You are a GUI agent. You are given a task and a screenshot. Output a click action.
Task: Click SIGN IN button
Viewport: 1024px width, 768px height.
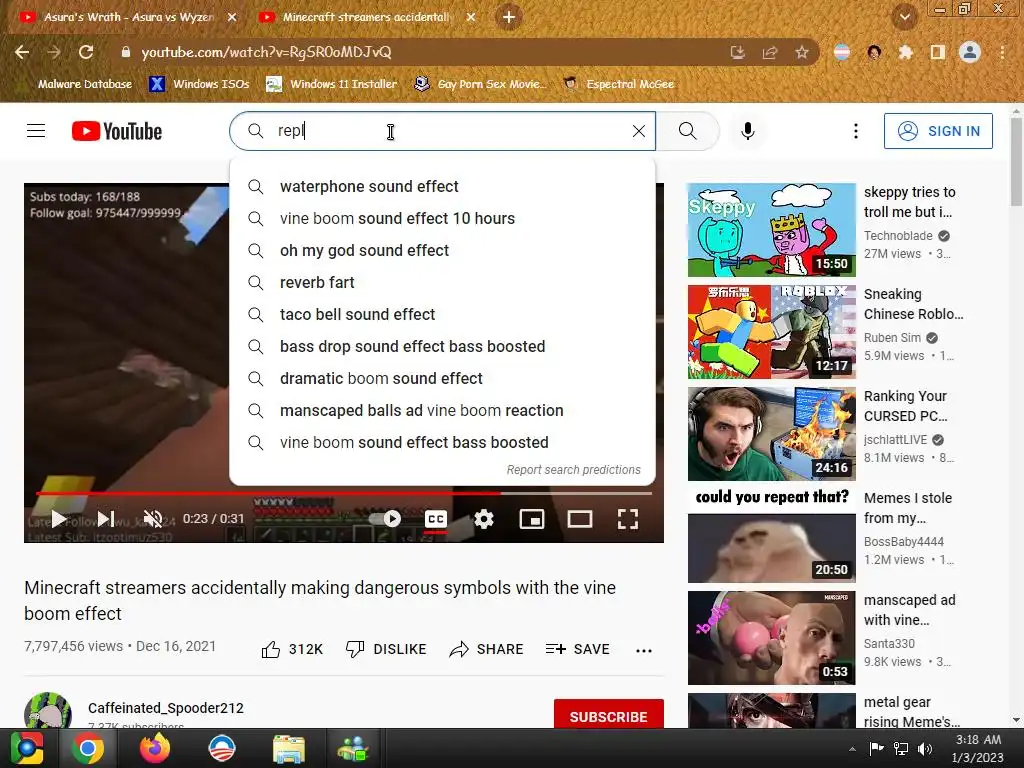[938, 131]
